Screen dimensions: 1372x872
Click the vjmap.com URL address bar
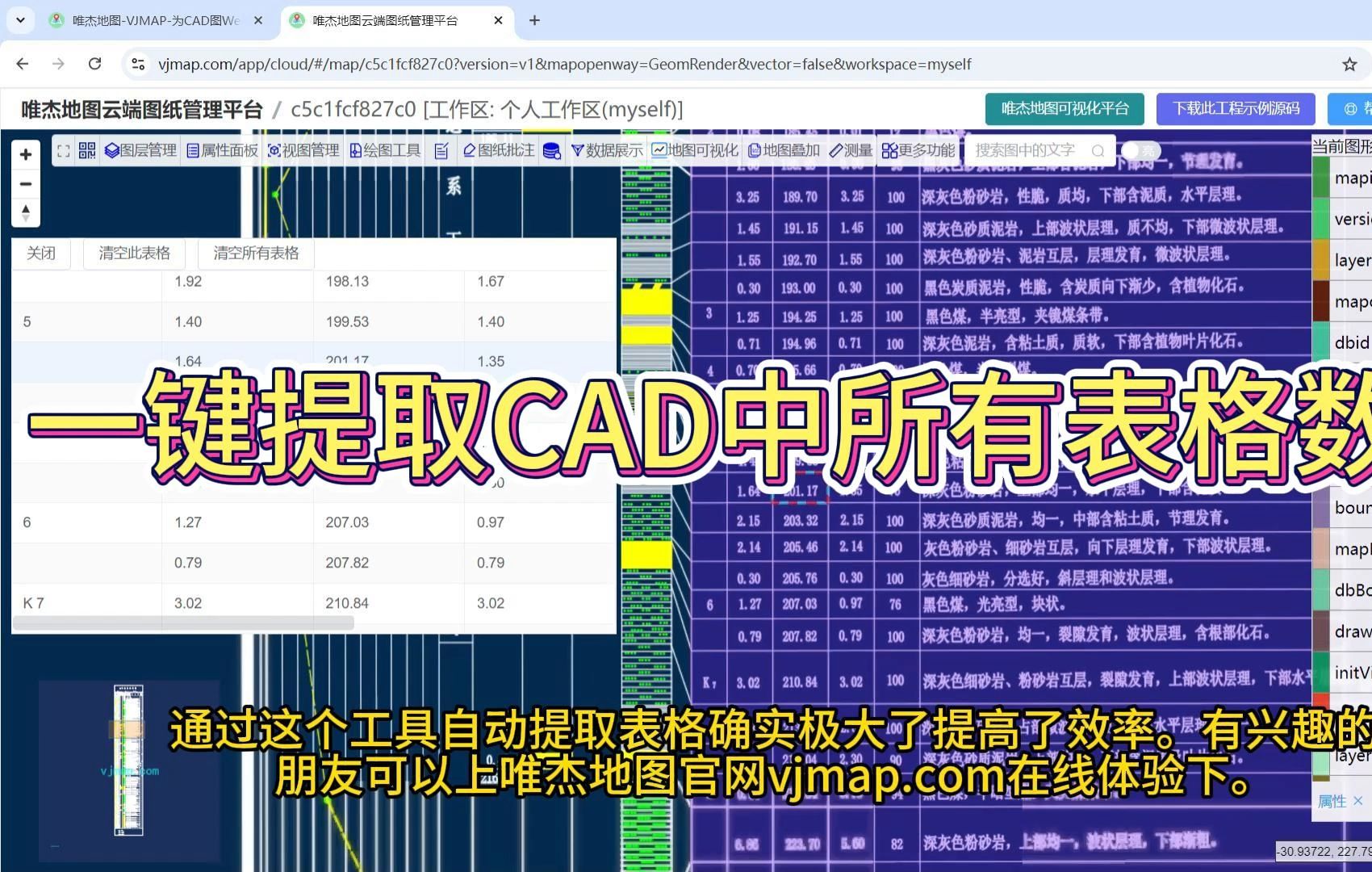(565, 64)
